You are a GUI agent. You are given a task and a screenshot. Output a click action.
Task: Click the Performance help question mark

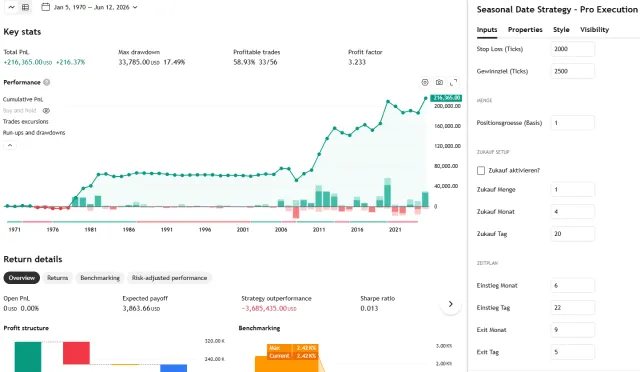(47, 82)
